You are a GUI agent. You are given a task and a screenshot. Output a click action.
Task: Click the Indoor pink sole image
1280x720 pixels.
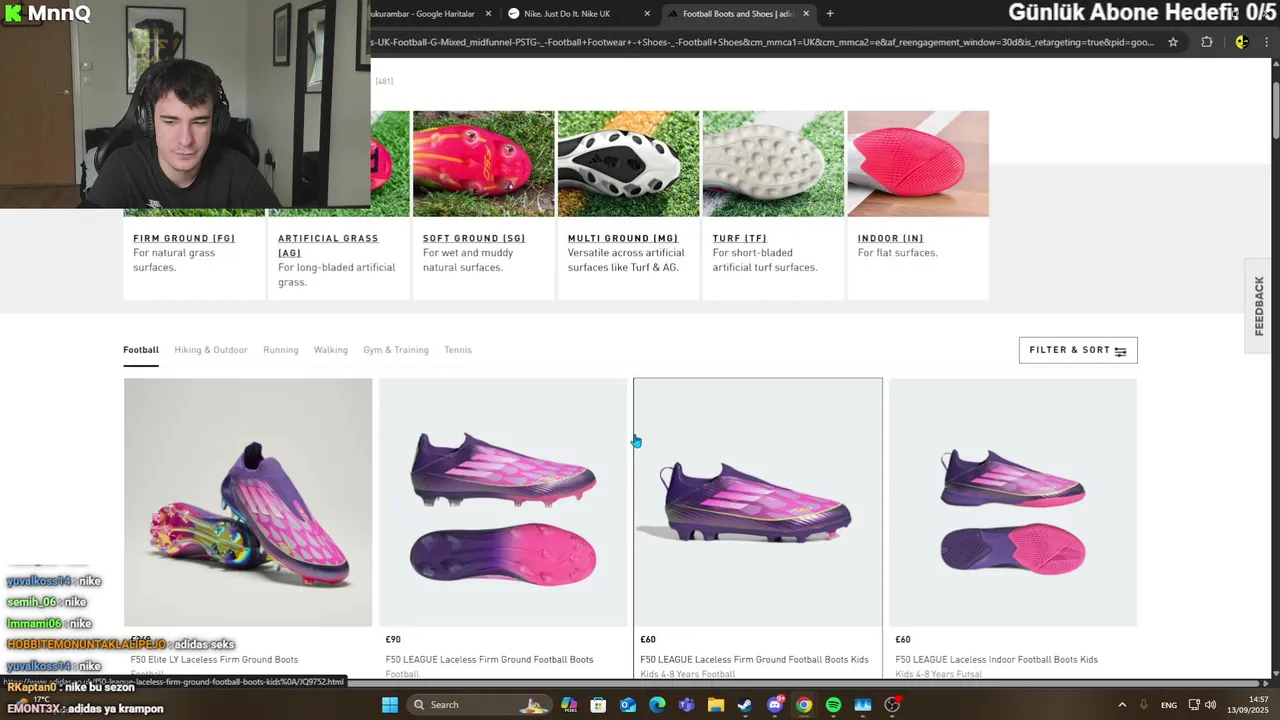pos(918,164)
